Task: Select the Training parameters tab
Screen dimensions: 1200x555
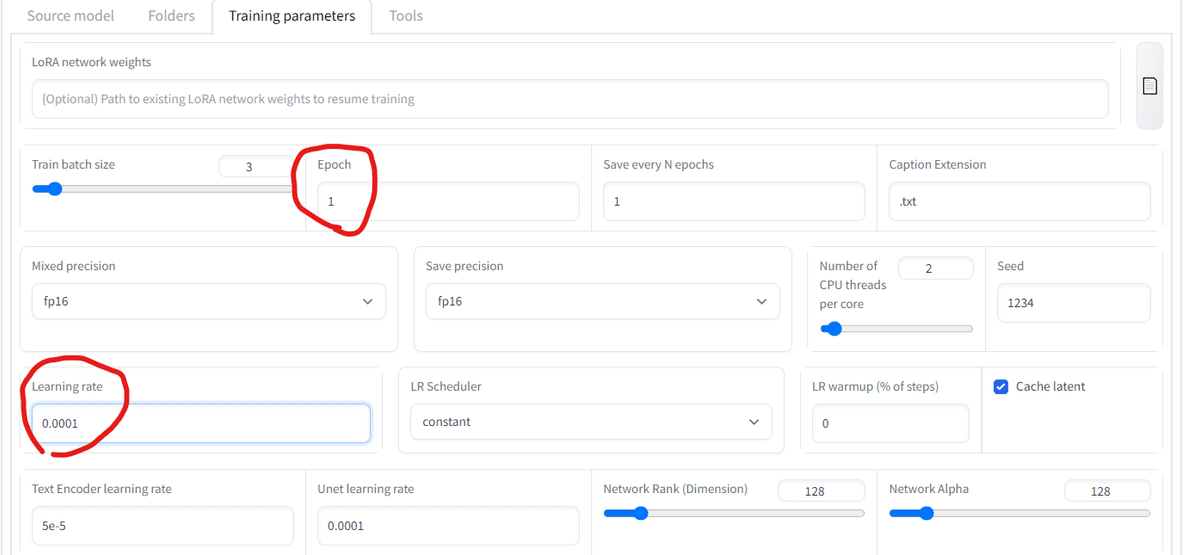Action: pos(292,16)
